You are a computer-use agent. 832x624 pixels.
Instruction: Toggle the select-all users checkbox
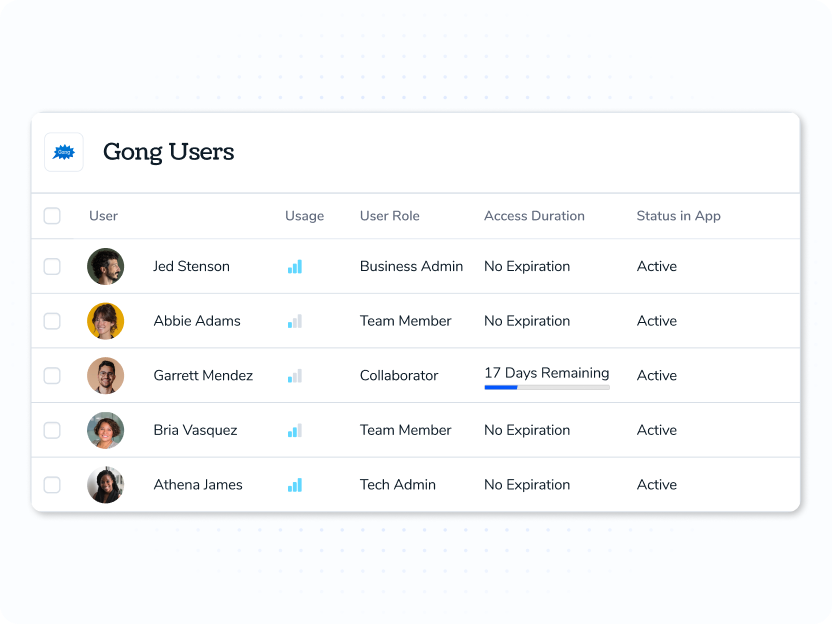pyautogui.click(x=52, y=216)
